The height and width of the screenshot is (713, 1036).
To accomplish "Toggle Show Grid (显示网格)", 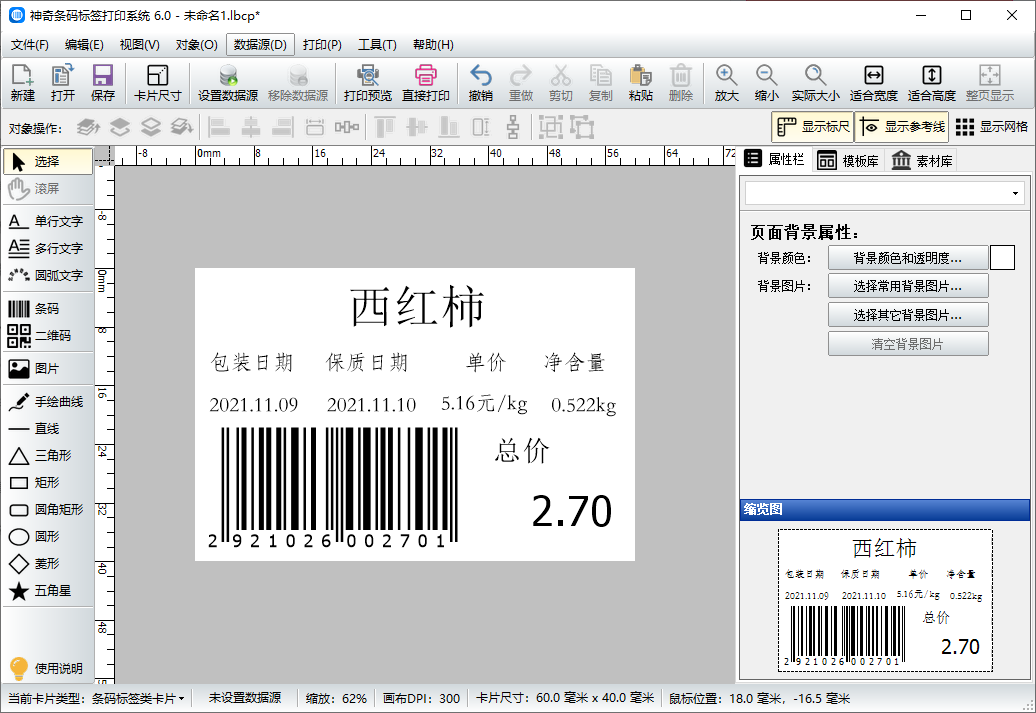I will 992,127.
